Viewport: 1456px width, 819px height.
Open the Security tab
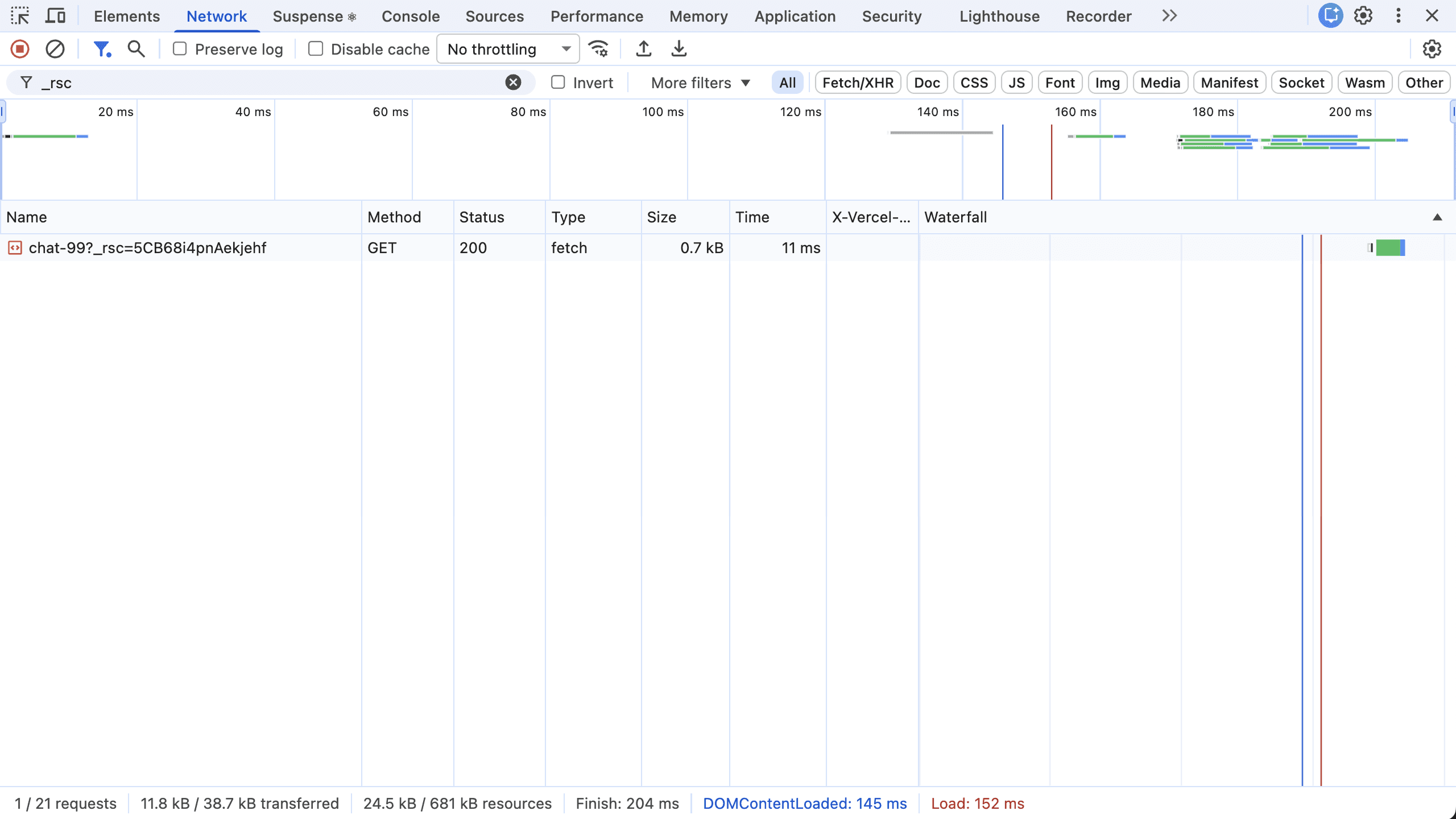[x=892, y=16]
